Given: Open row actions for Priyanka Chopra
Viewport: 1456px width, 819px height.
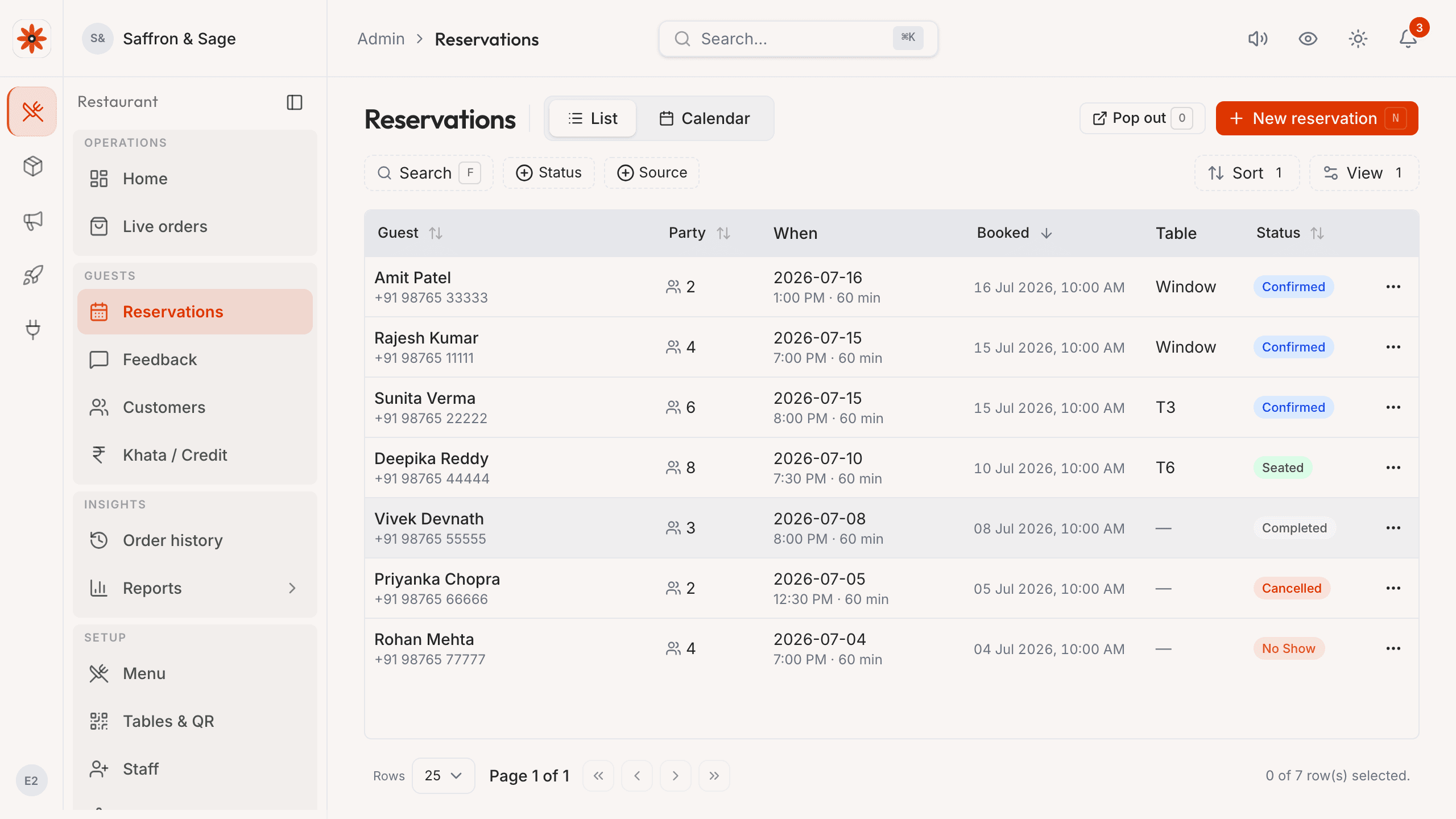Looking at the screenshot, I should point(1393,588).
